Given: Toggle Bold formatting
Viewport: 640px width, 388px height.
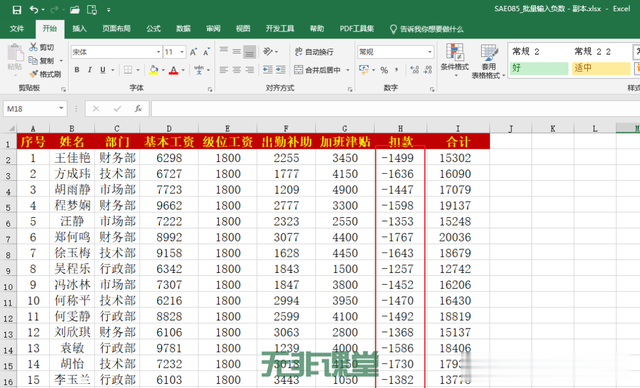Looking at the screenshot, I should [x=77, y=70].
